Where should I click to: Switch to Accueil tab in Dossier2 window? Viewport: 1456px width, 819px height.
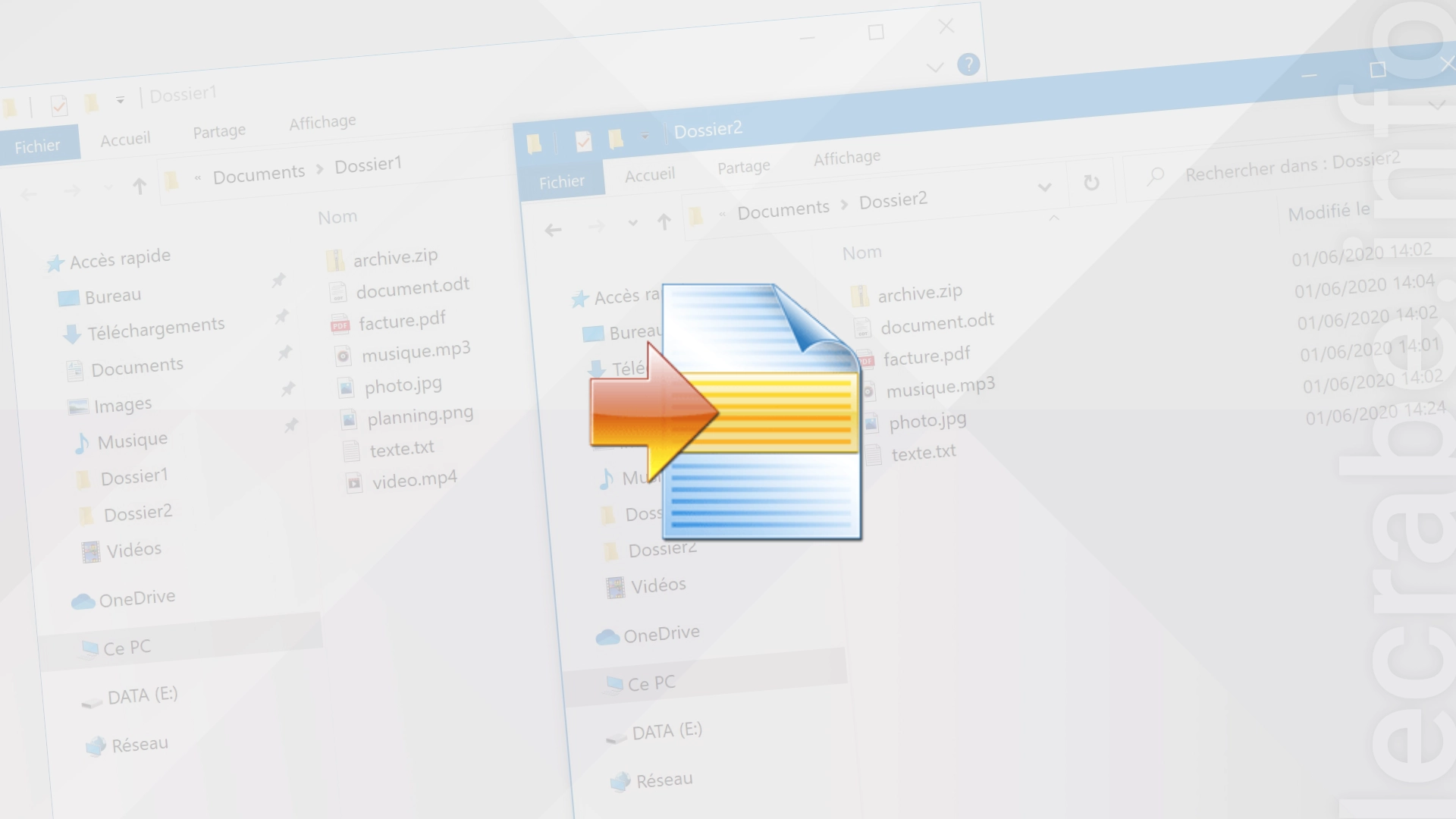point(650,175)
